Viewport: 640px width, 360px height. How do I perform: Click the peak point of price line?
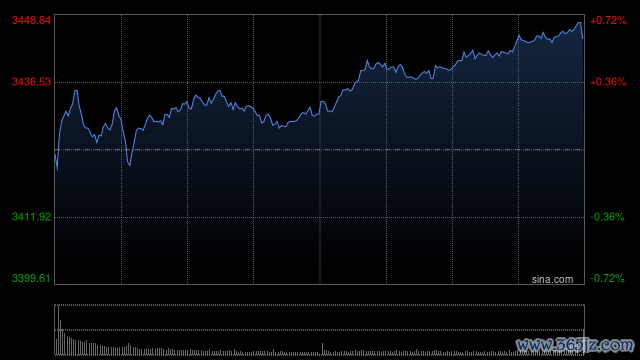(x=579, y=23)
